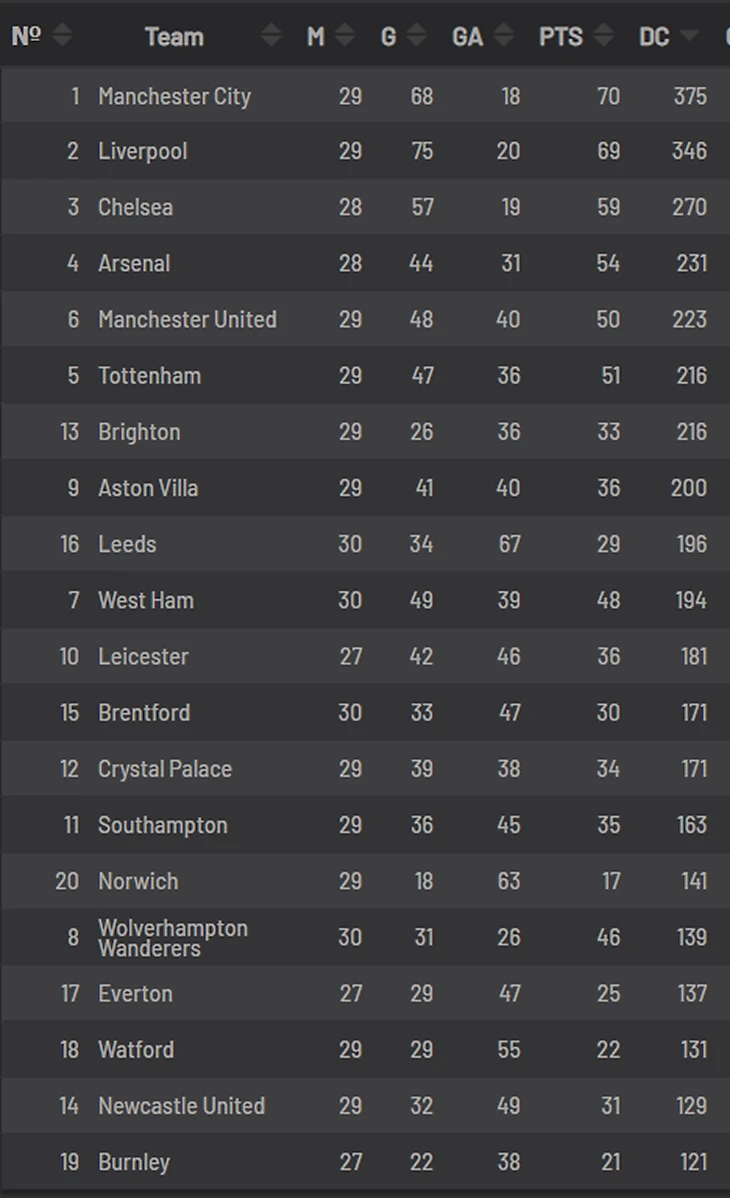Click the DC column header label
The width and height of the screenshot is (730, 1198).
click(x=654, y=37)
